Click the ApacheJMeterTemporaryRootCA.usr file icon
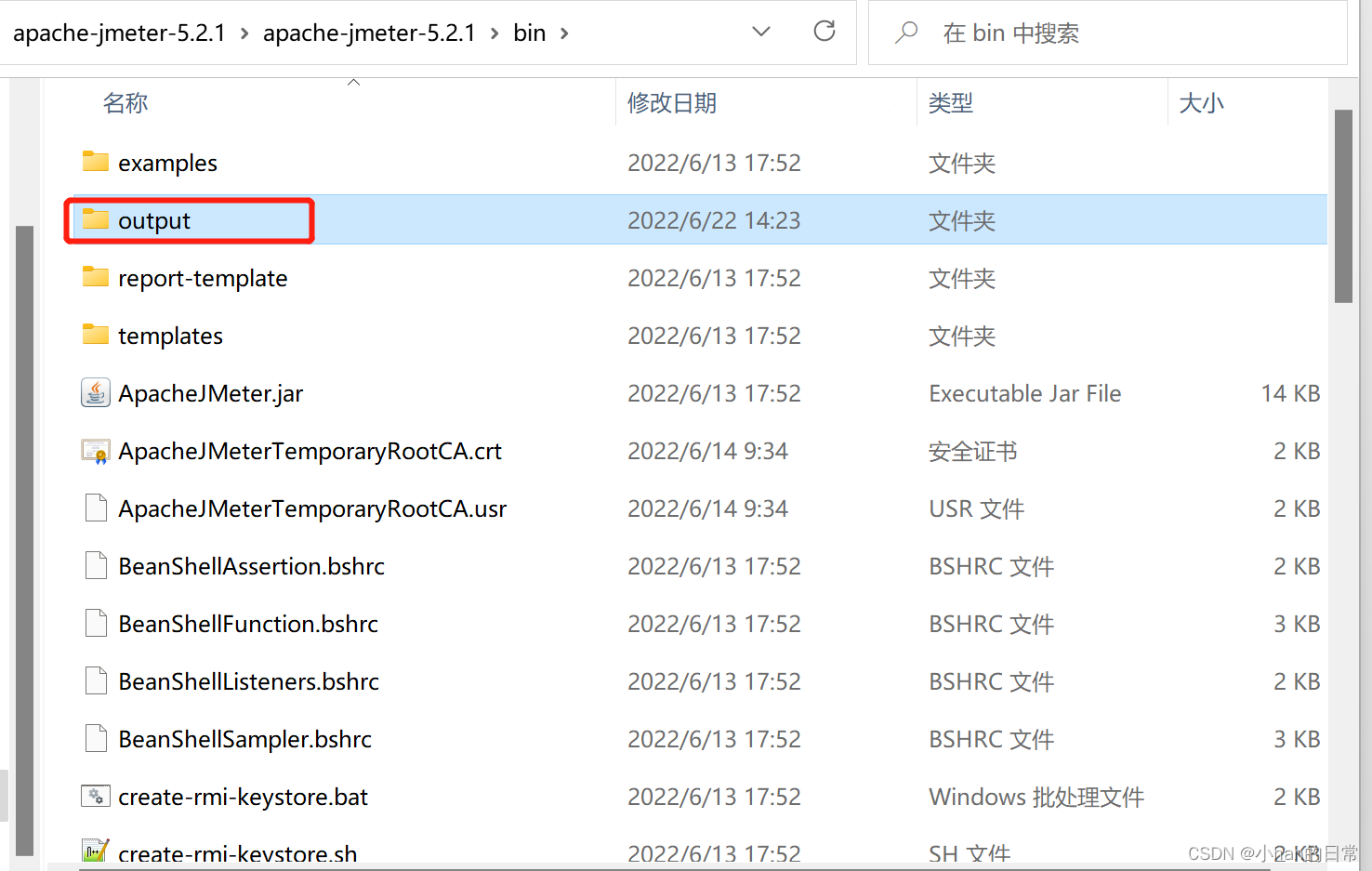The width and height of the screenshot is (1372, 871). [96, 508]
